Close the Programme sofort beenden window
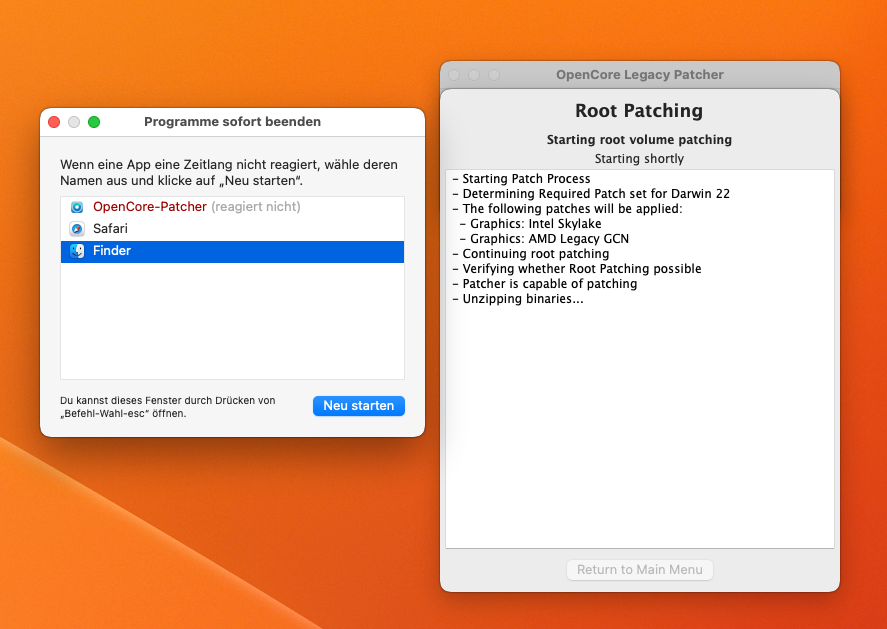 pos(54,122)
